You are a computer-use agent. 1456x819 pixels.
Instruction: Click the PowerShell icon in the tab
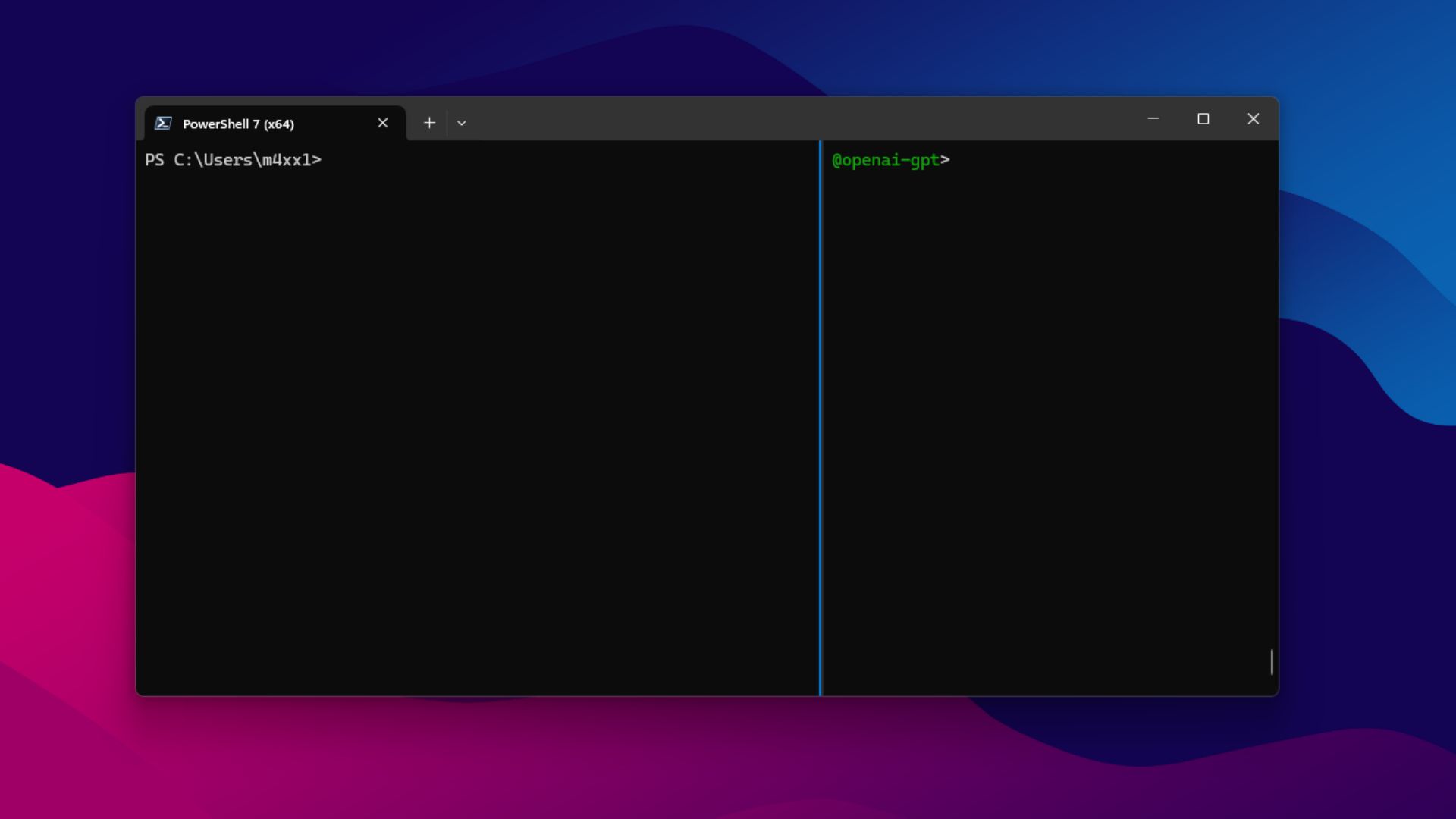163,124
